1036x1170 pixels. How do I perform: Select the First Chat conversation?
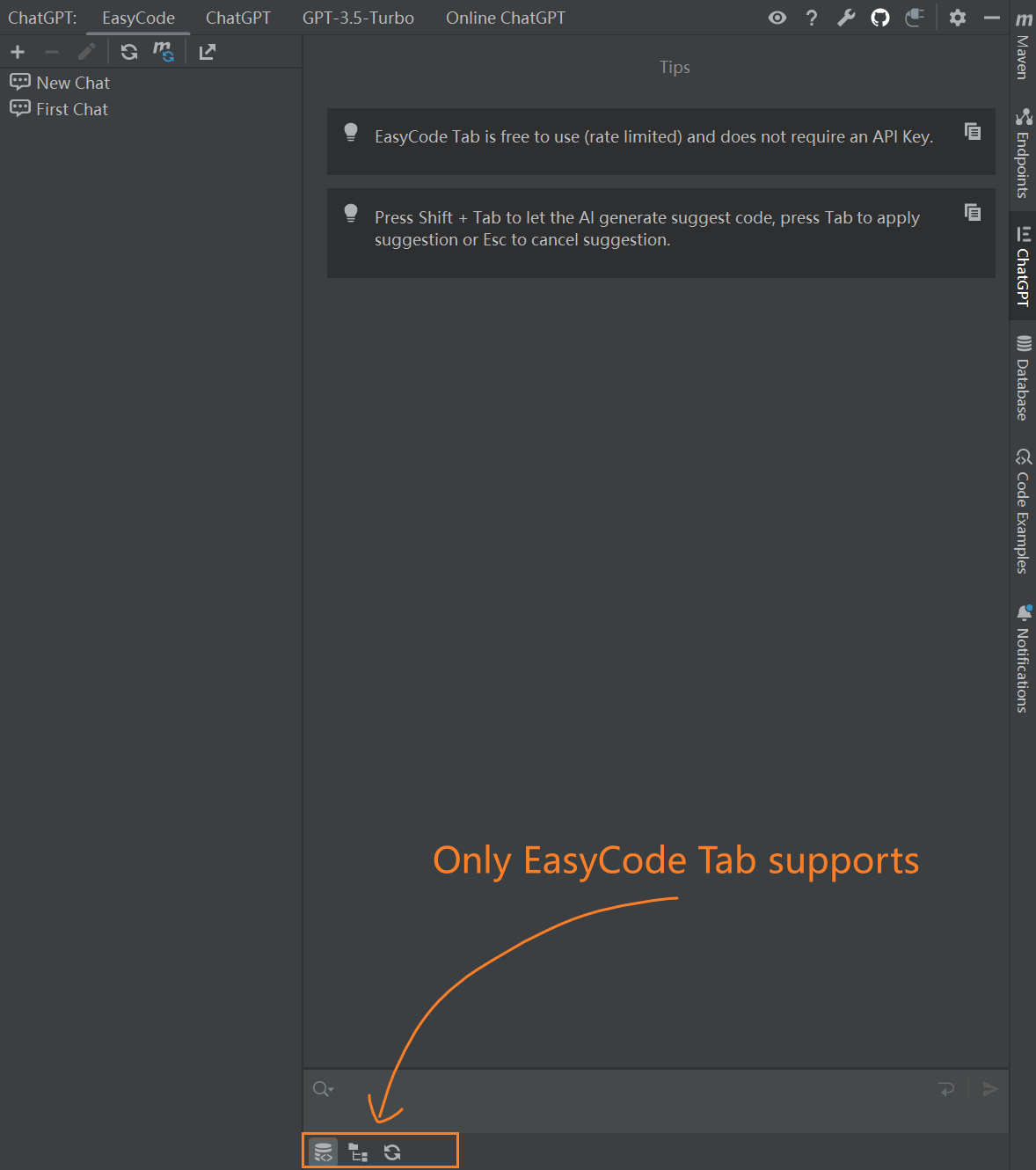point(70,108)
